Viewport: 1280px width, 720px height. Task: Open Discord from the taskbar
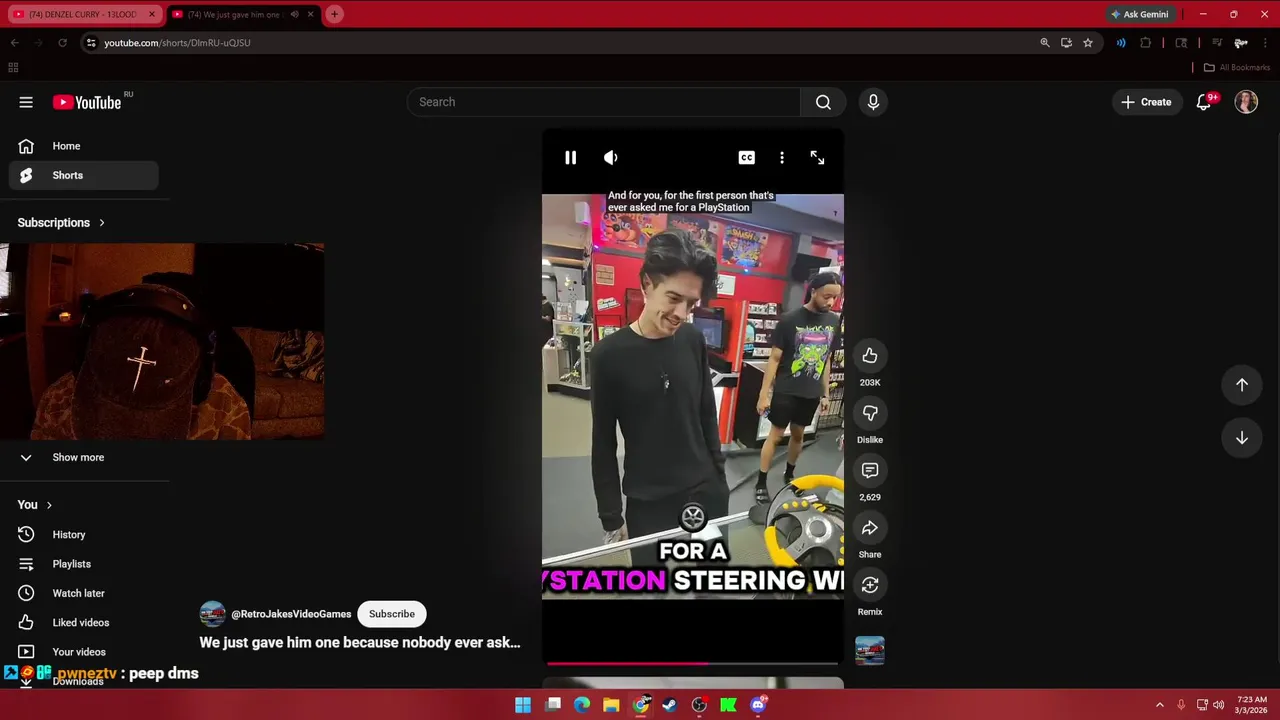tap(758, 705)
